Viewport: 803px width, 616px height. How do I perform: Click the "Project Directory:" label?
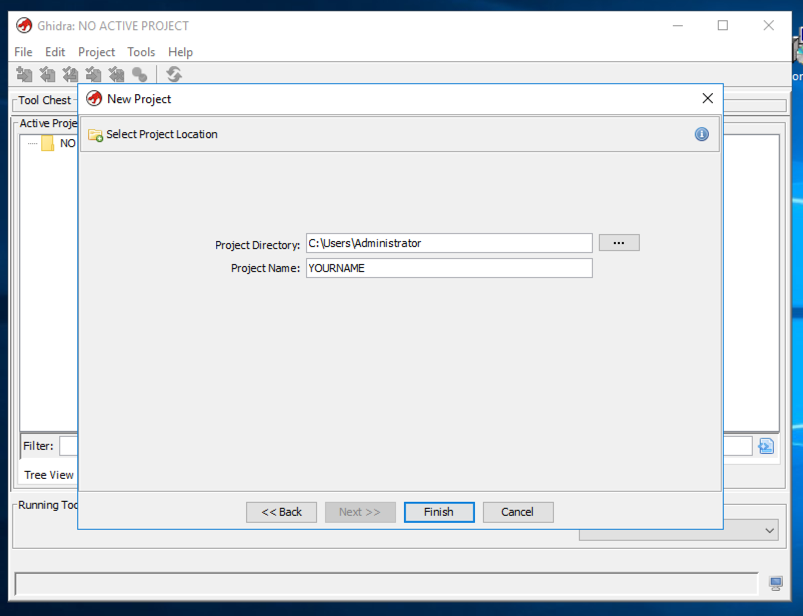[x=257, y=245]
